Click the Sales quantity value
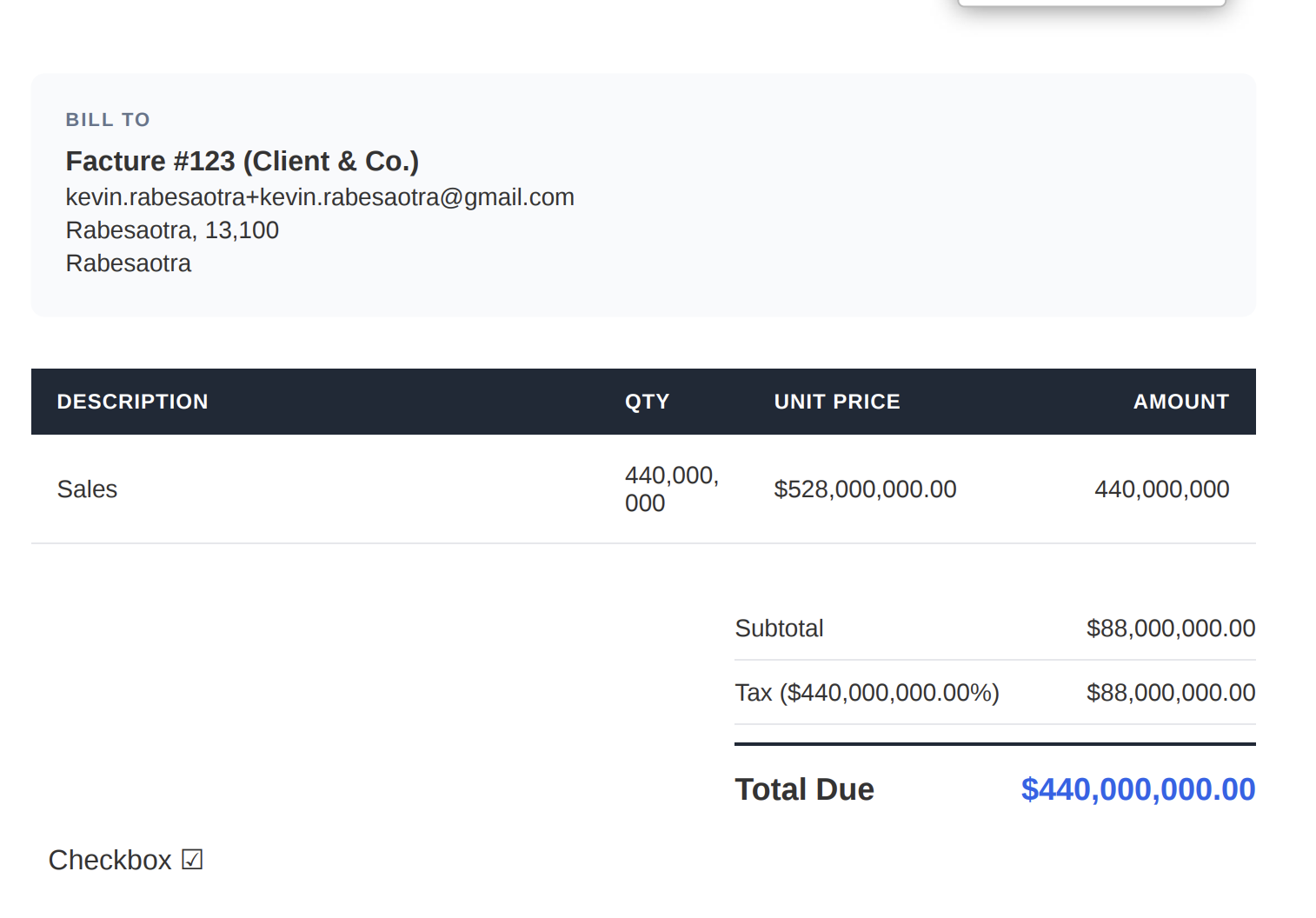Screen dimensions: 1316x918 click(x=670, y=489)
